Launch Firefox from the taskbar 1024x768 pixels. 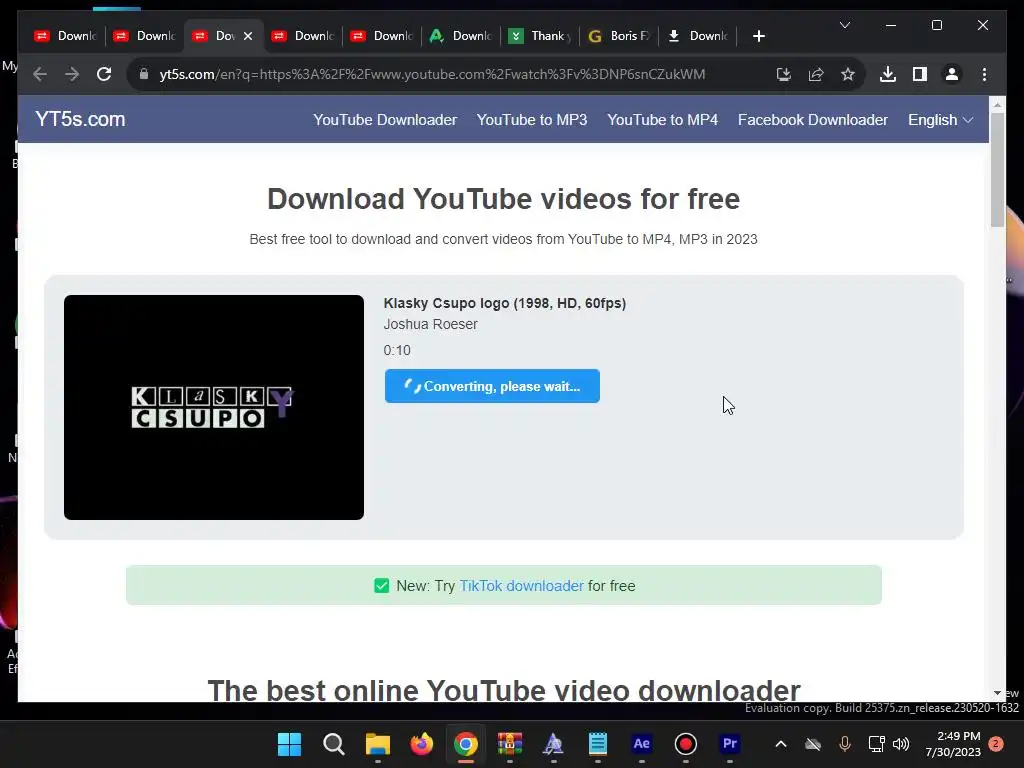[422, 744]
